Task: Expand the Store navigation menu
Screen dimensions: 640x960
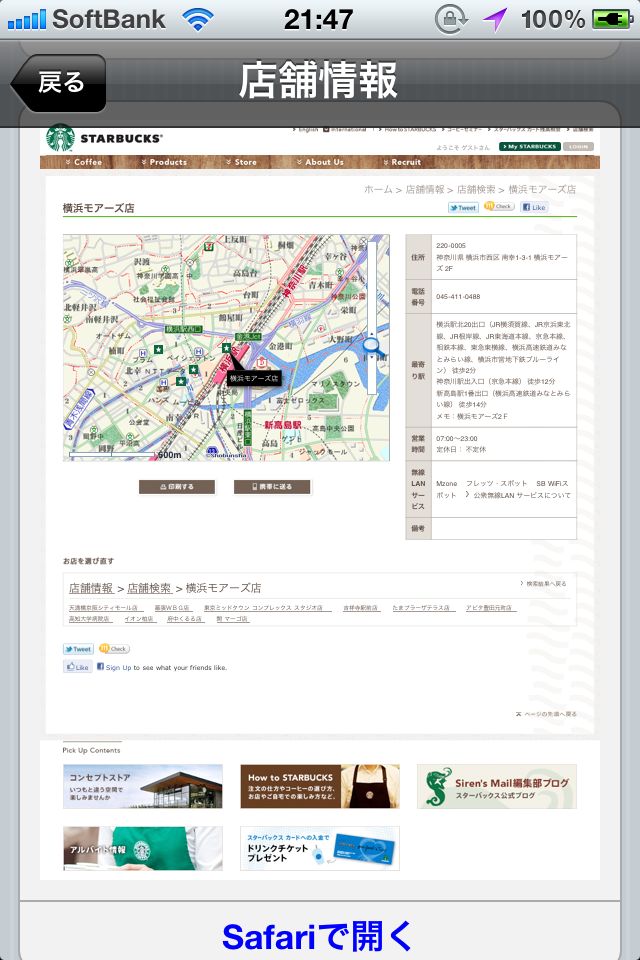Action: click(242, 162)
